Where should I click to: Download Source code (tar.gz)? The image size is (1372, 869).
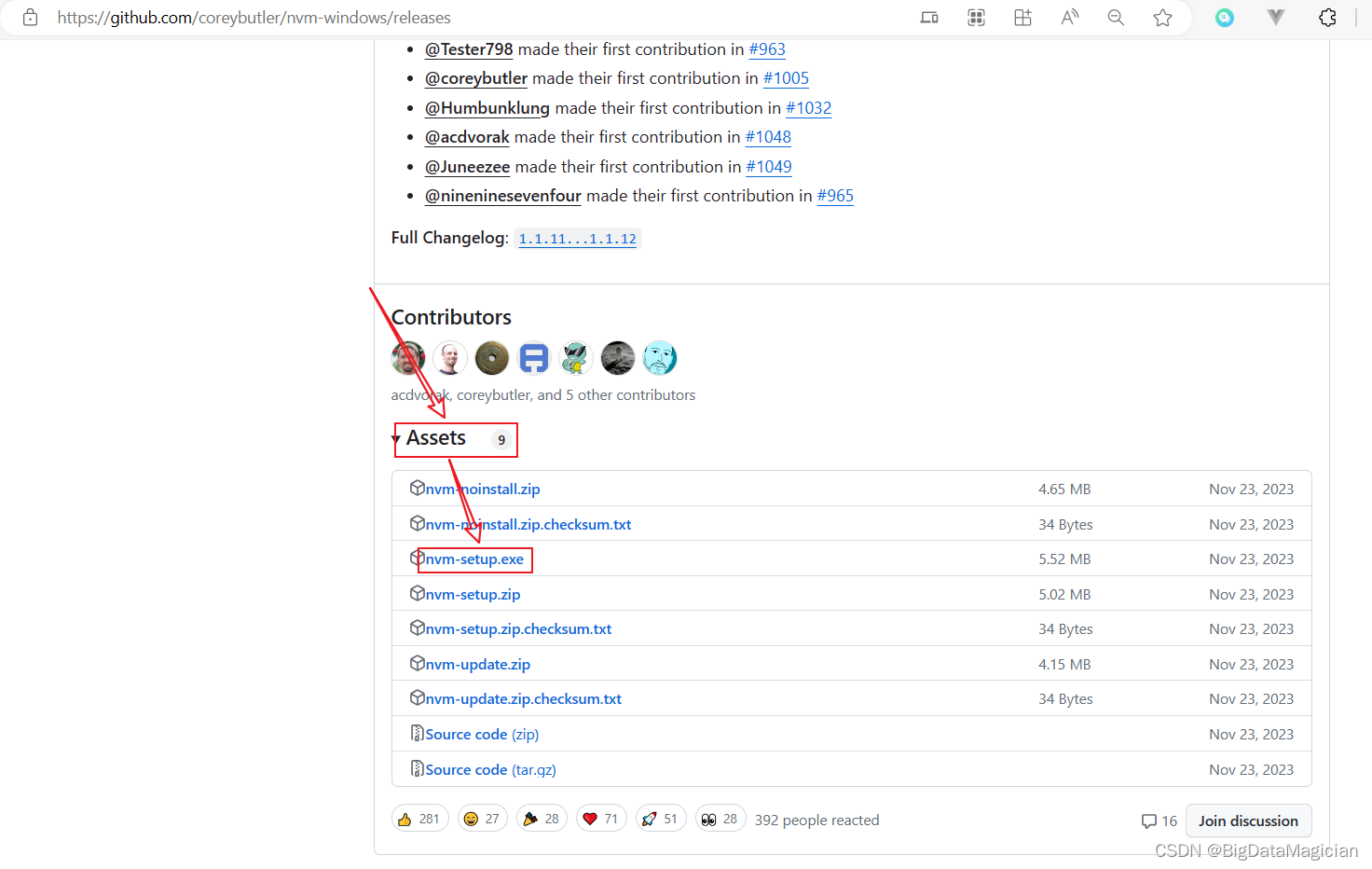[491, 769]
